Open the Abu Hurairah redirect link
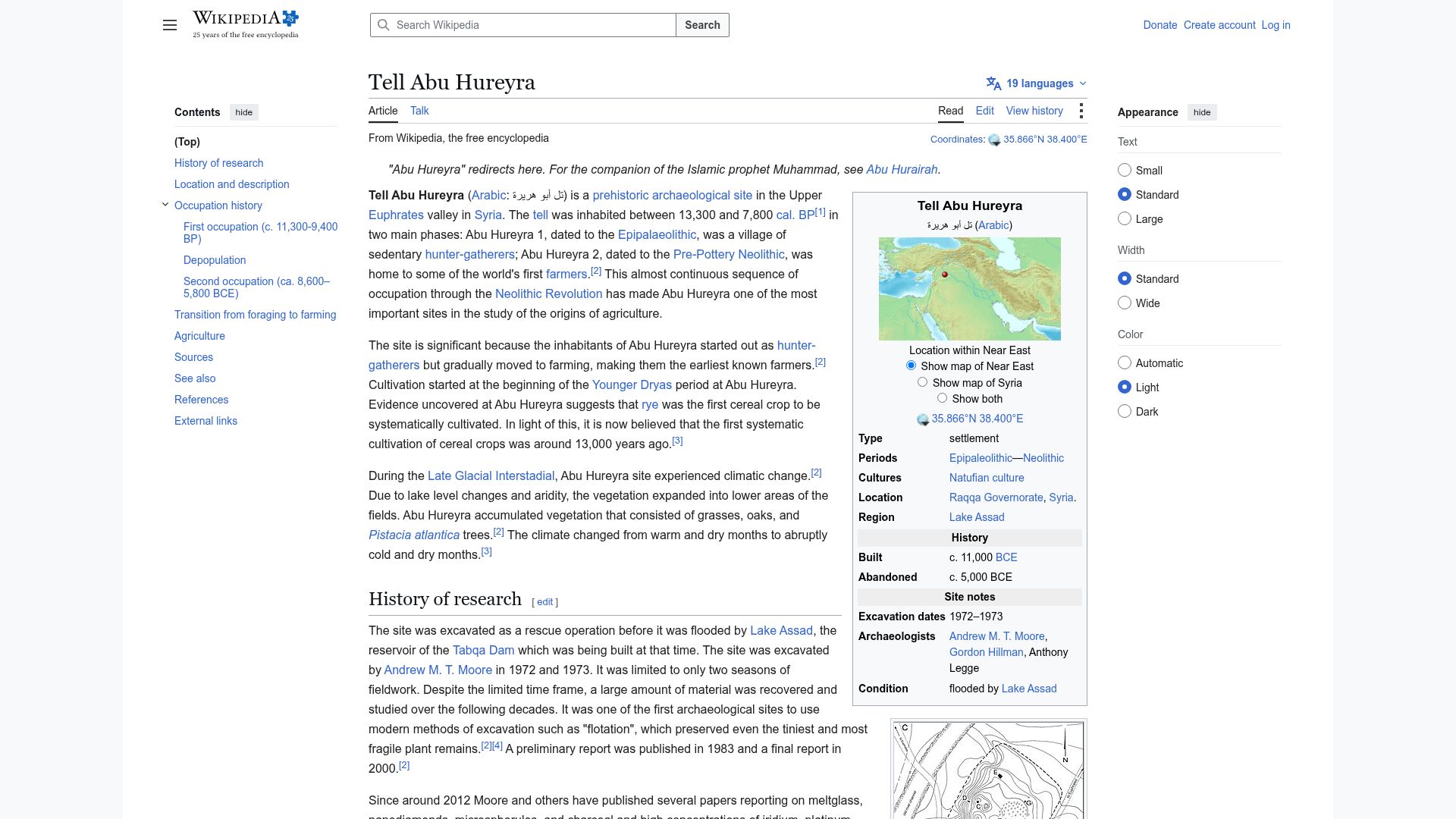 click(902, 170)
